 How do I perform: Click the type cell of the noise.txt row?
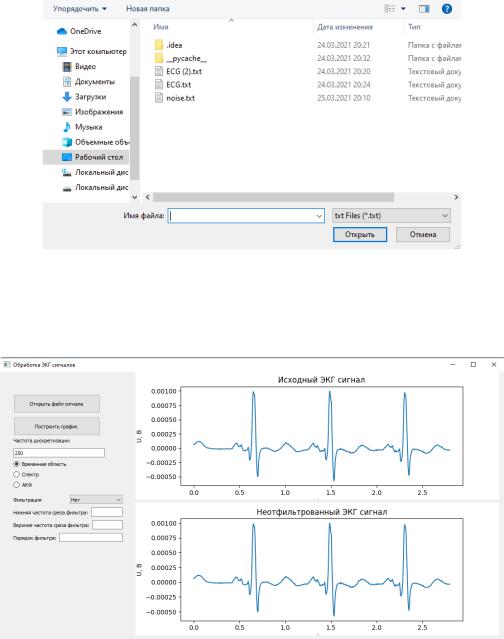[x=434, y=98]
